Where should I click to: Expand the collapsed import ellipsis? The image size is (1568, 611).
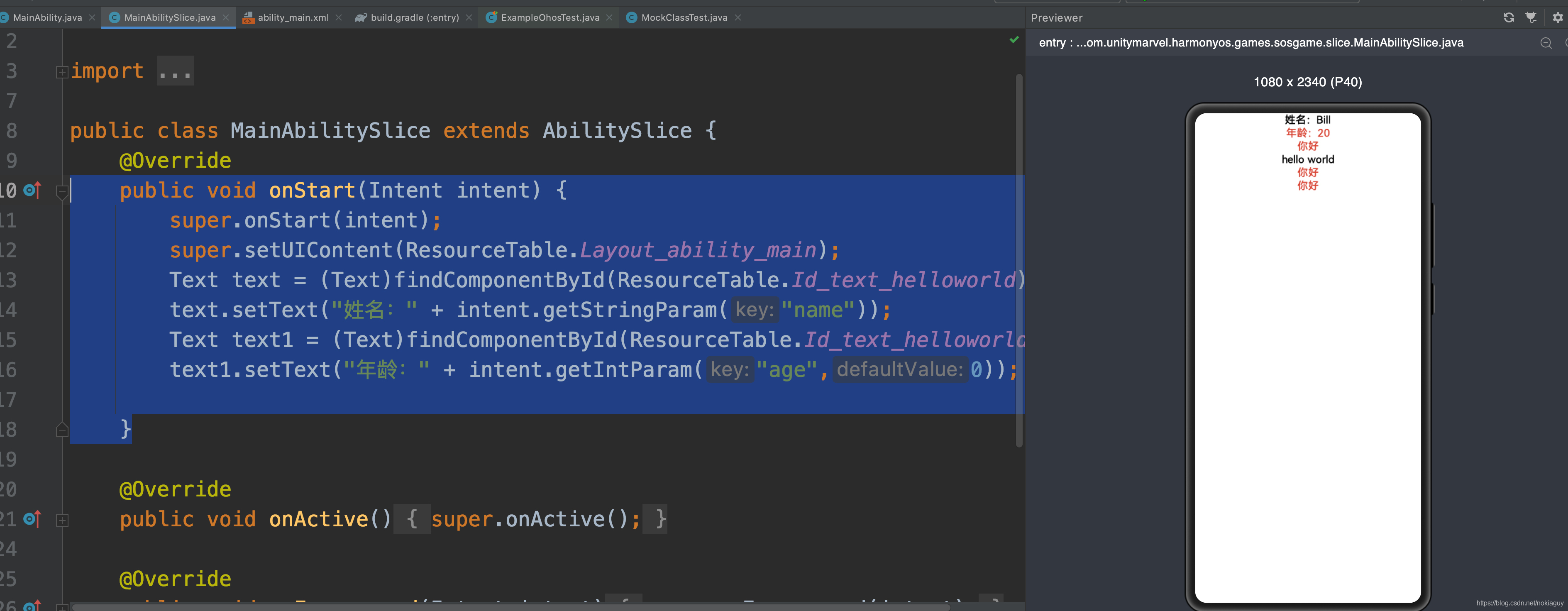pyautogui.click(x=175, y=71)
